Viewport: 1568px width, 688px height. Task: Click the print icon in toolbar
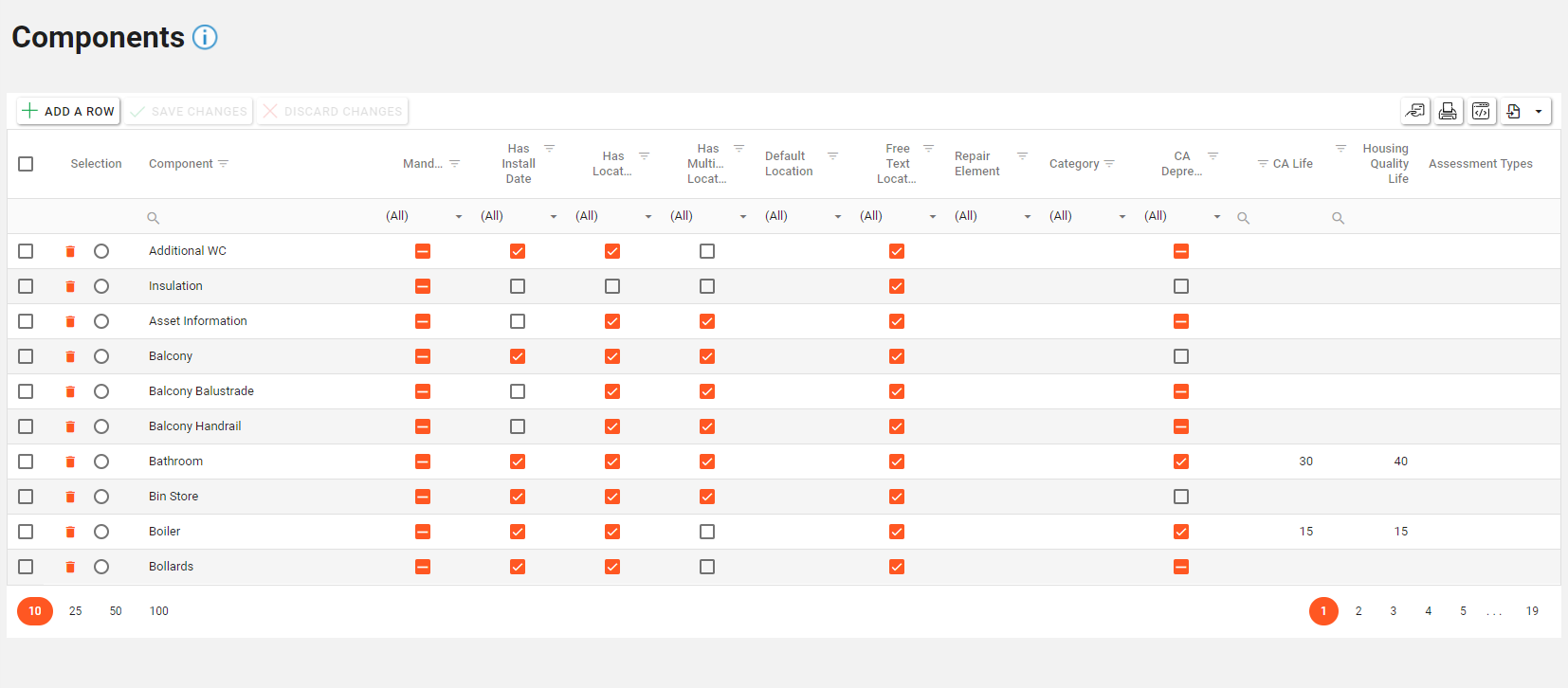tap(1448, 112)
